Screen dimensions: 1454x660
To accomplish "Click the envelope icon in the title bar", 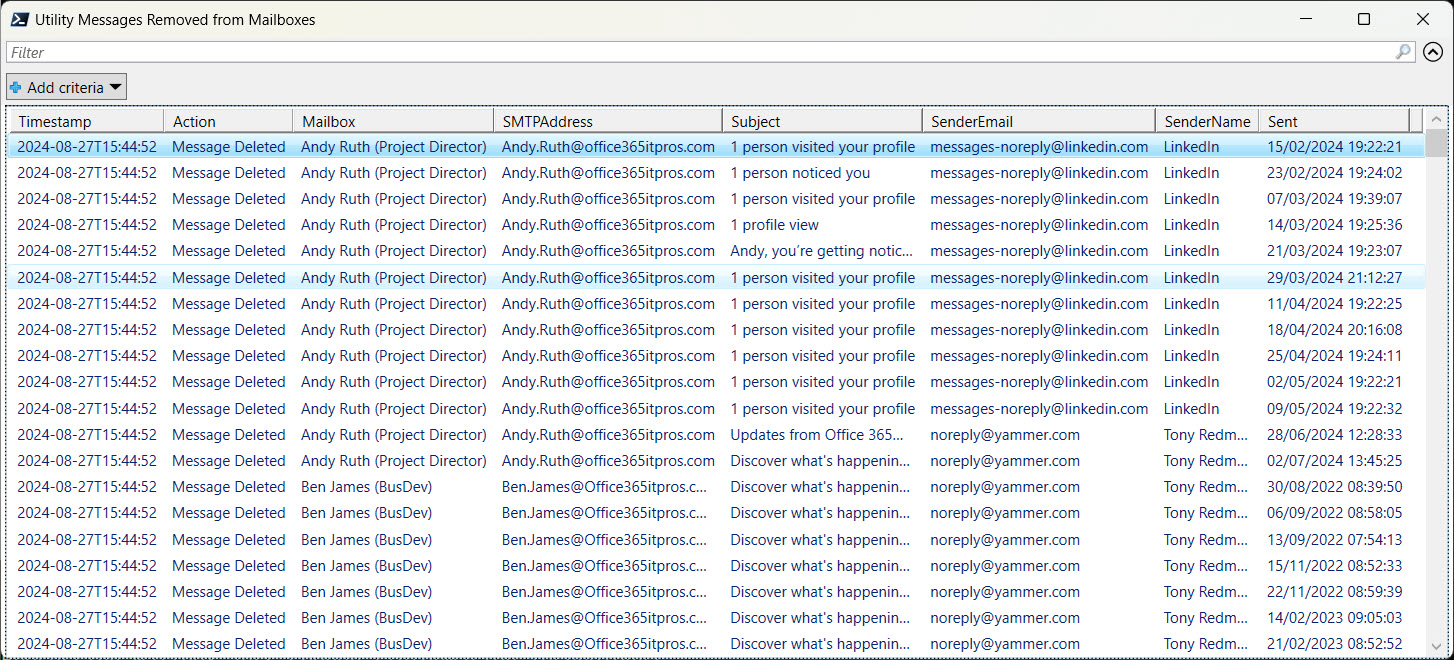I will click(20, 19).
